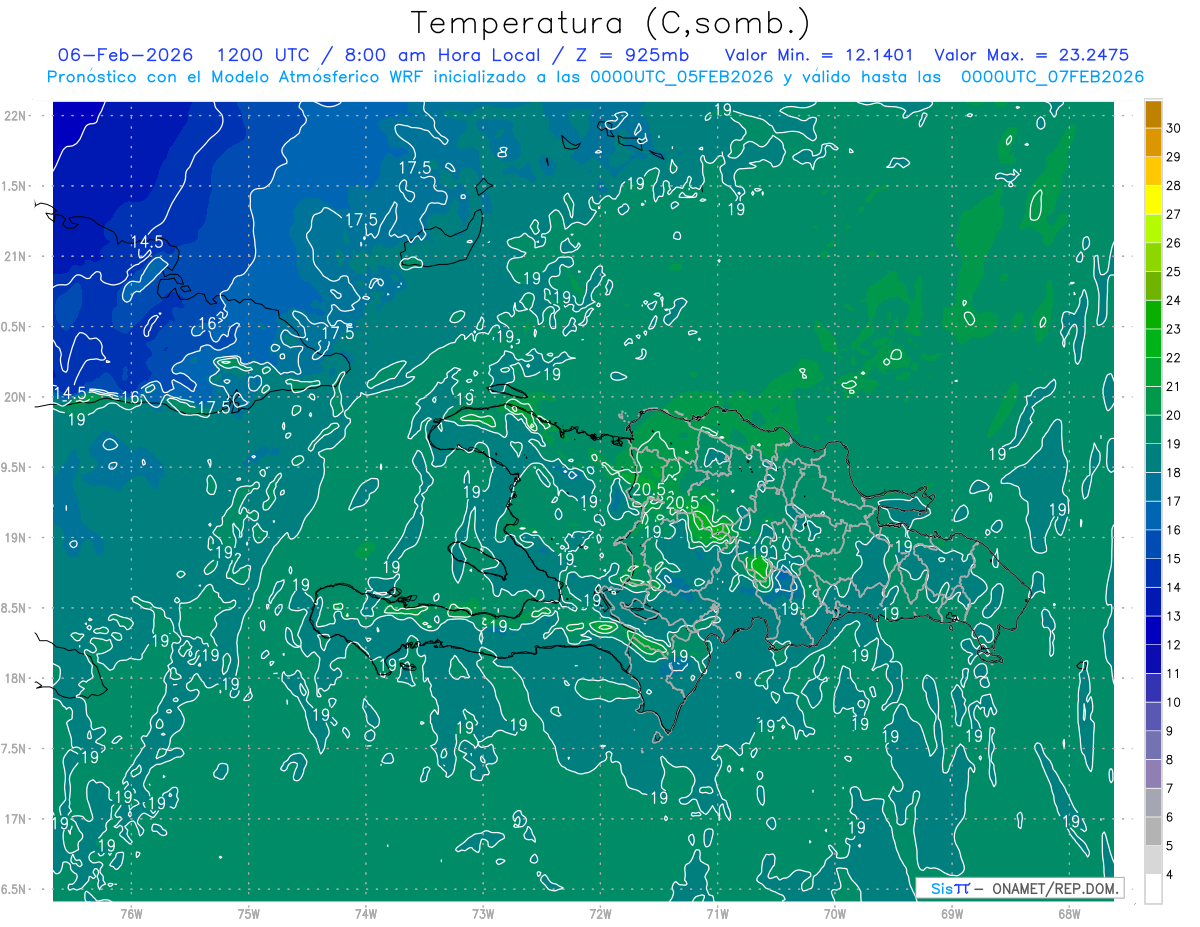Click the '74W' longitude label
Viewport: 1200px width, 927px height.
tap(366, 913)
